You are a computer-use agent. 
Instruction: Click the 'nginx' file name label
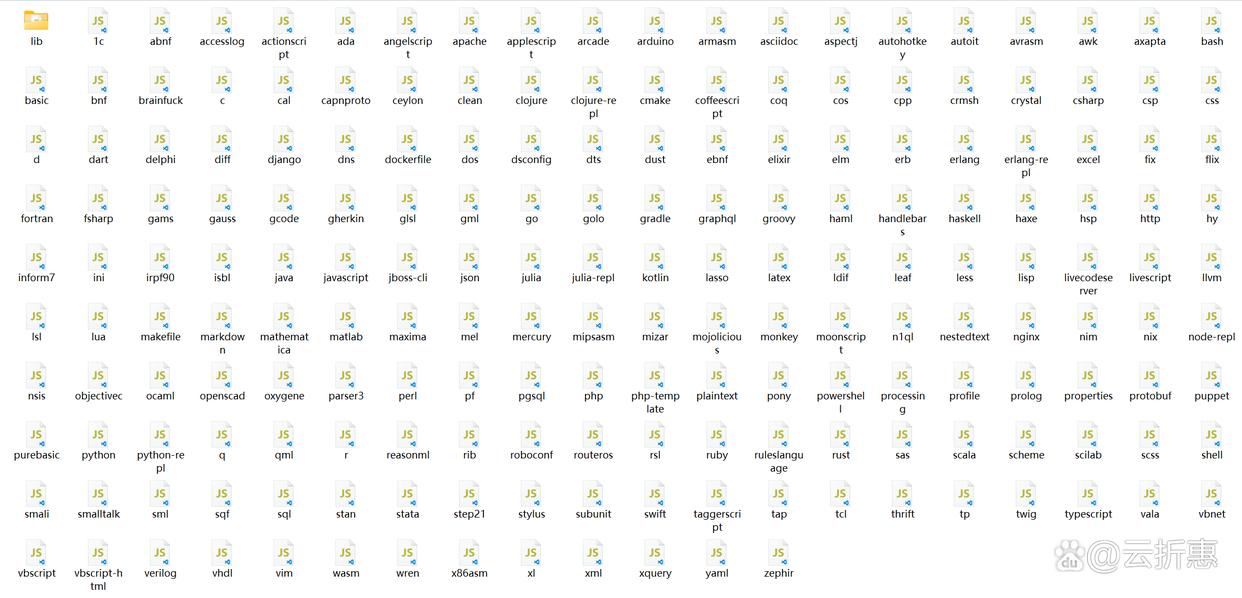1026,337
